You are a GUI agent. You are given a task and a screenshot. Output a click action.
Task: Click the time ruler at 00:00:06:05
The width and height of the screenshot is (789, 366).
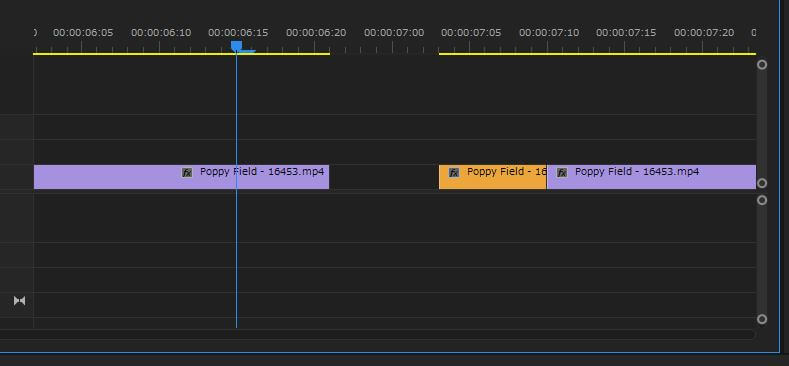(x=83, y=33)
